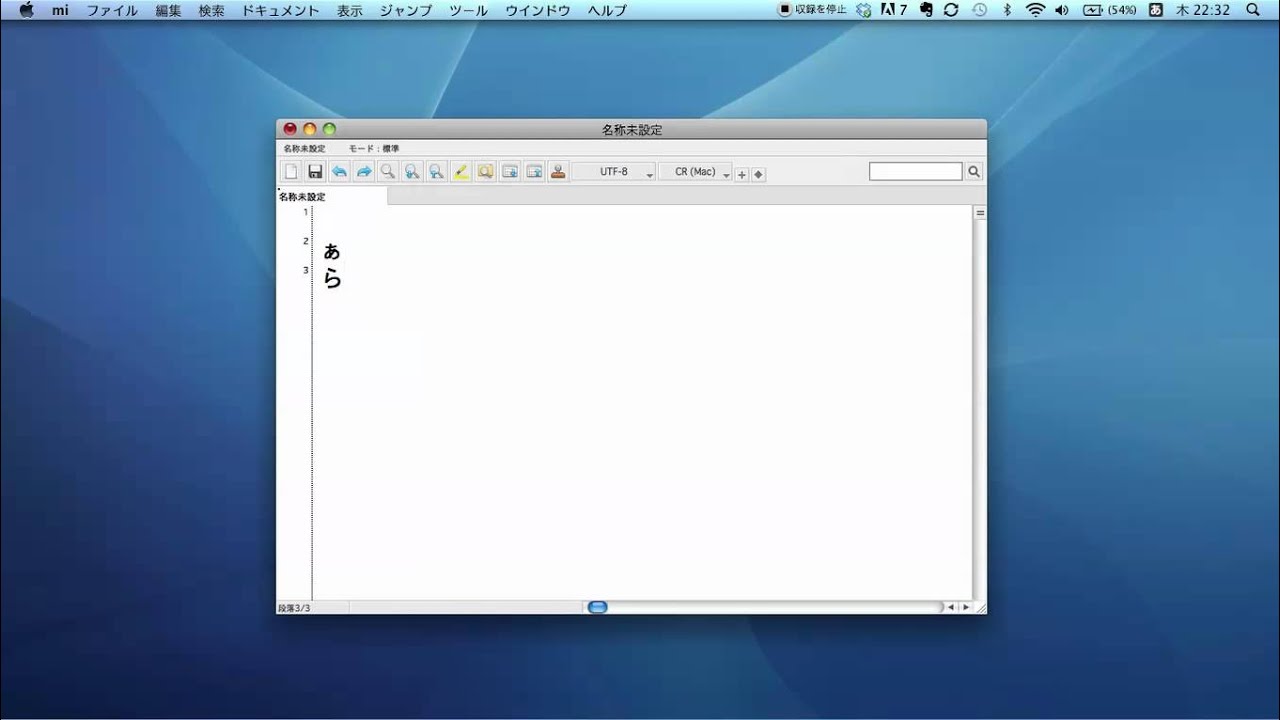This screenshot has height=720, width=1280.
Task: Open the Apple menu
Action: coord(26,10)
